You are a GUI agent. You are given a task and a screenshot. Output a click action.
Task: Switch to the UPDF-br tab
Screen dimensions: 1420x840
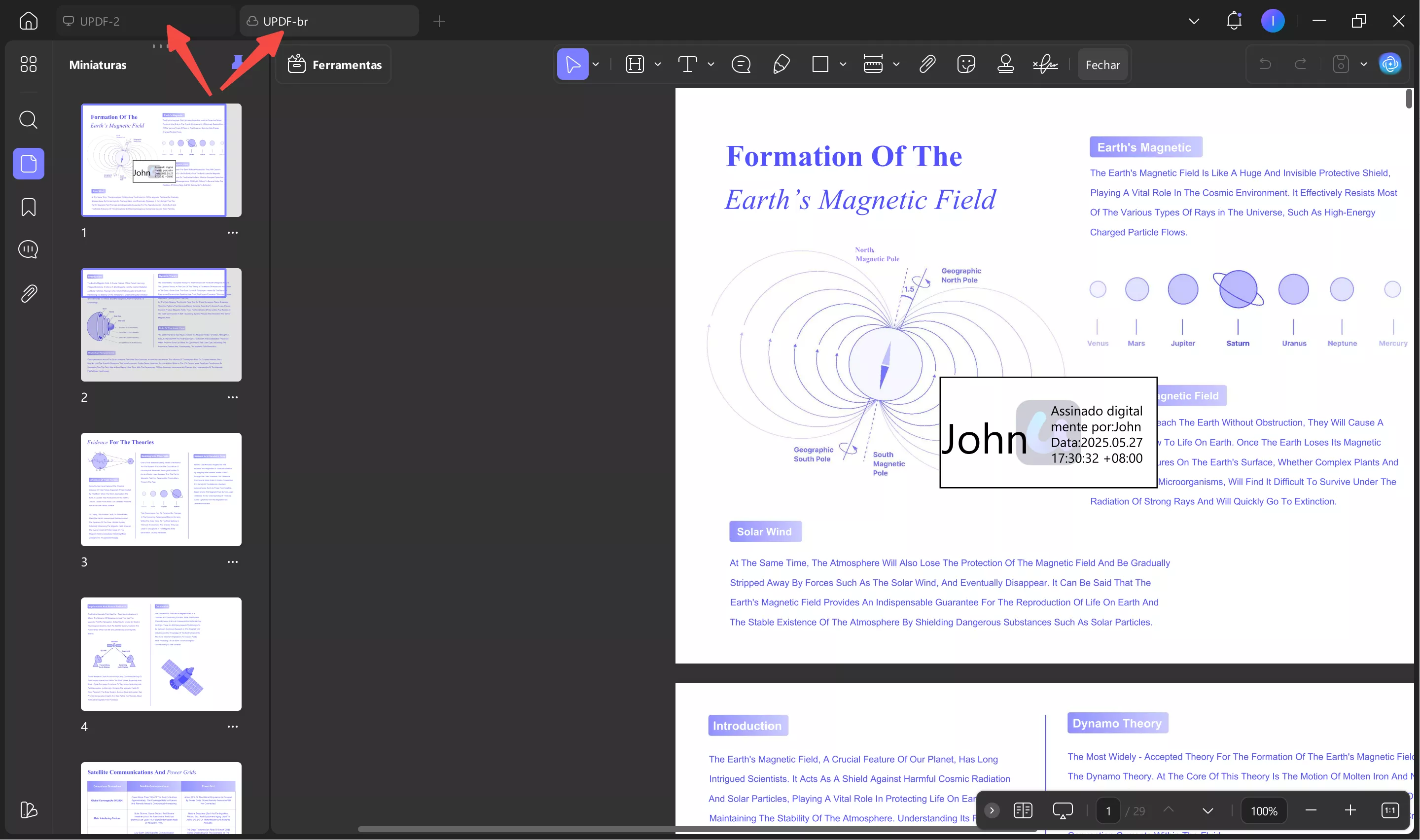[285, 22]
